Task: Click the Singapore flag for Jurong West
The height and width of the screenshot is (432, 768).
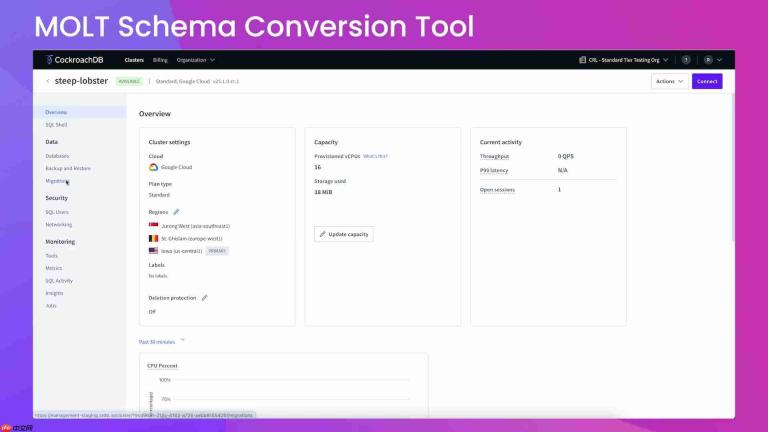Action: coord(153,226)
